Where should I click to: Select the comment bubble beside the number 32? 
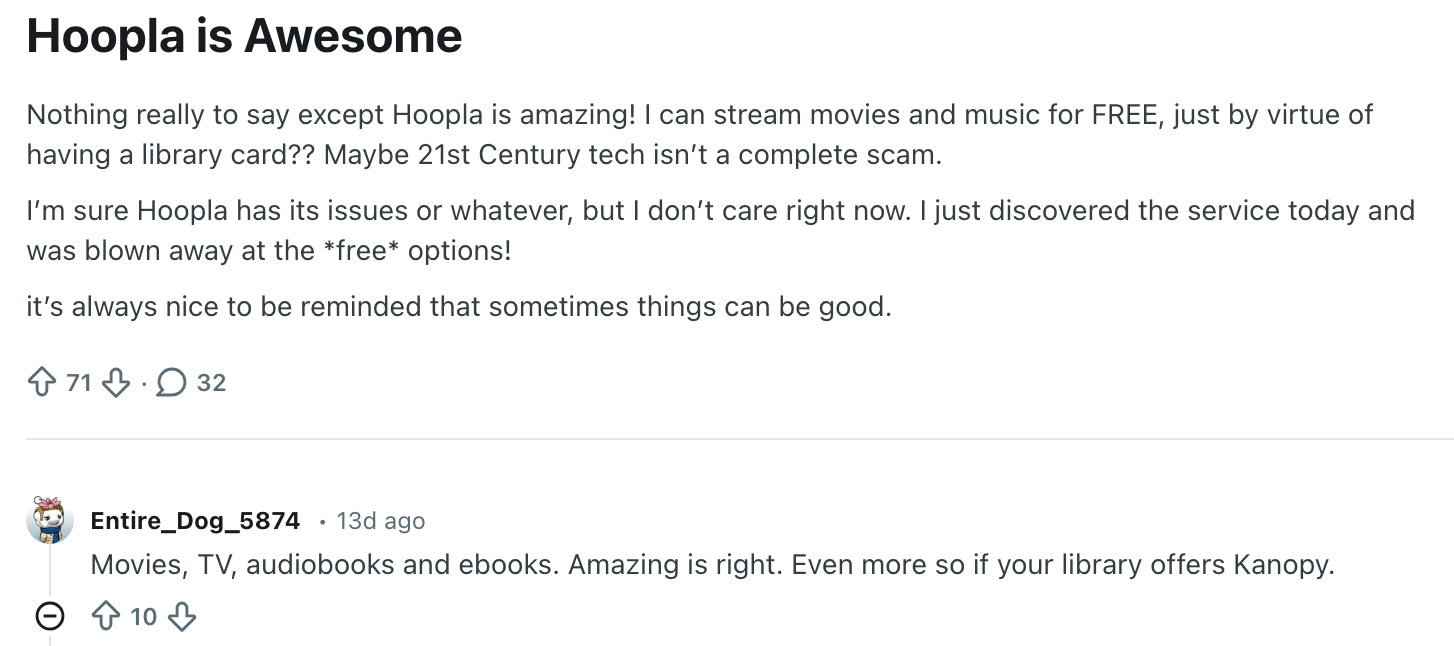point(171,382)
